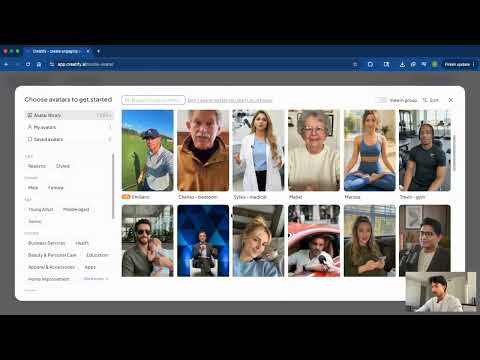Open the browser three-dot menu

tap(473, 64)
